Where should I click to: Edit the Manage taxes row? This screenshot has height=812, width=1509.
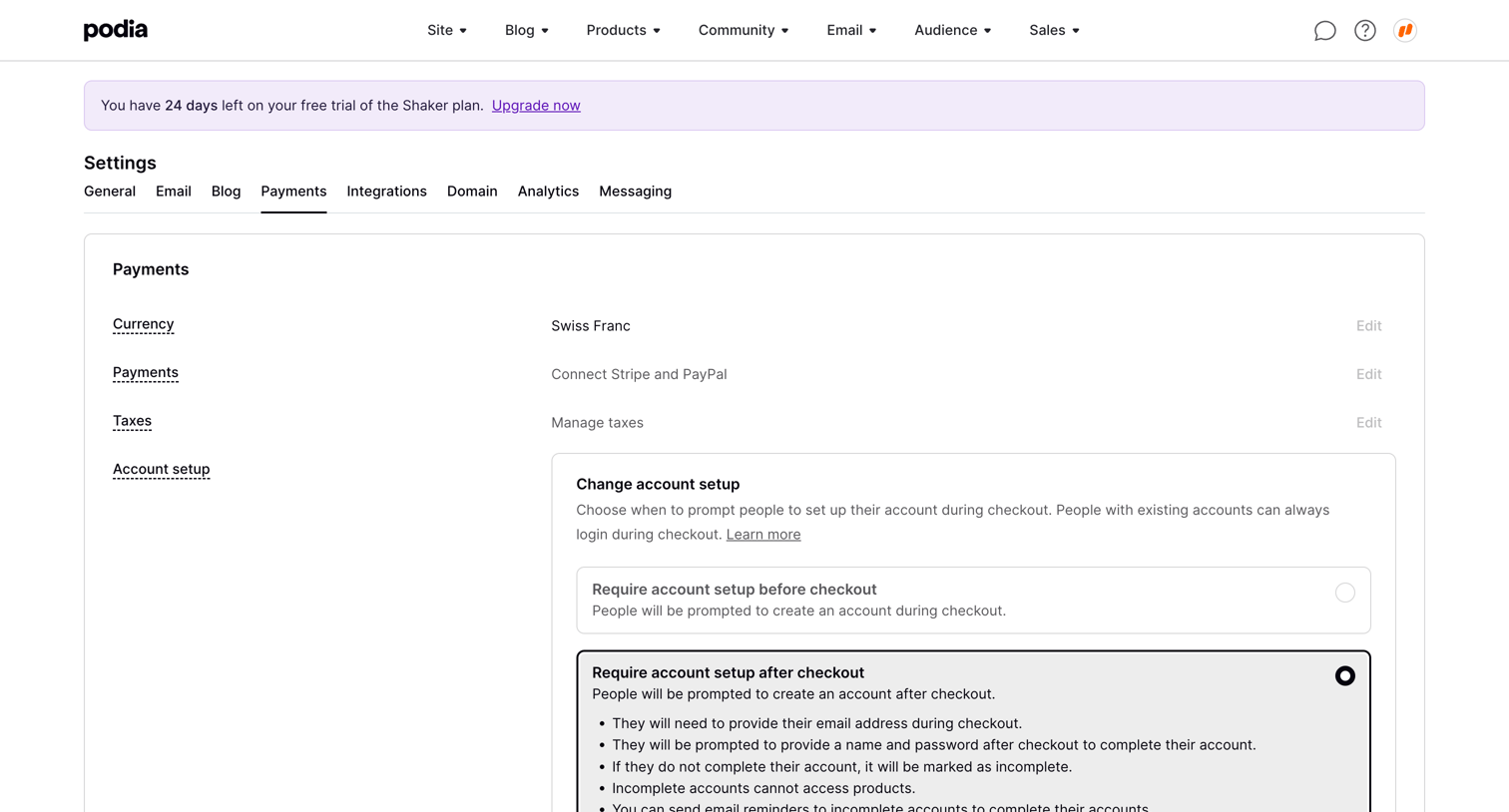click(x=1368, y=423)
